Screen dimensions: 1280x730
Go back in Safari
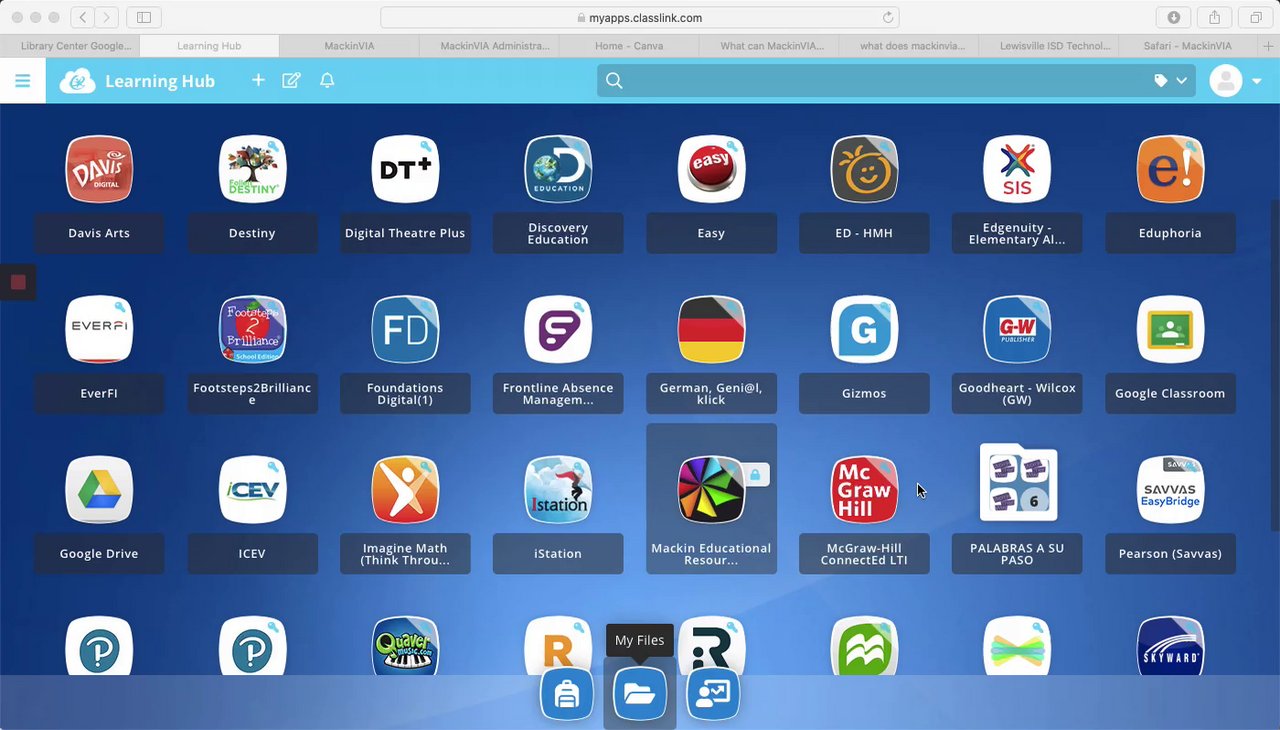coord(82,18)
